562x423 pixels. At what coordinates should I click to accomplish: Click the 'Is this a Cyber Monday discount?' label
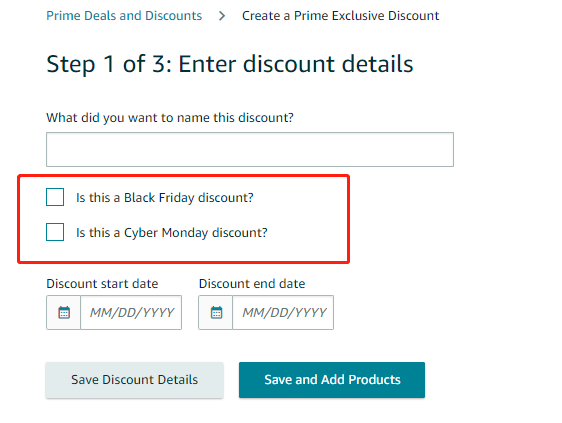(172, 233)
